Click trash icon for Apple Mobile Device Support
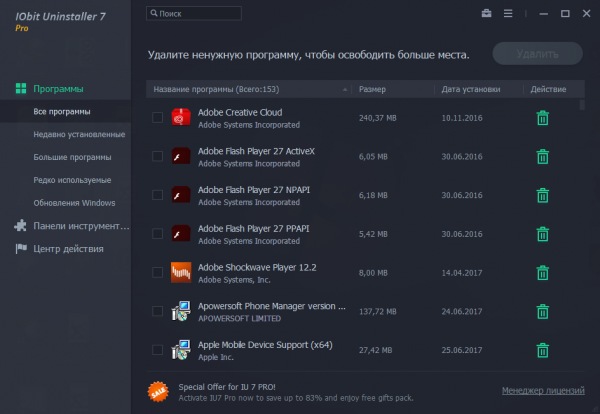 [542, 350]
